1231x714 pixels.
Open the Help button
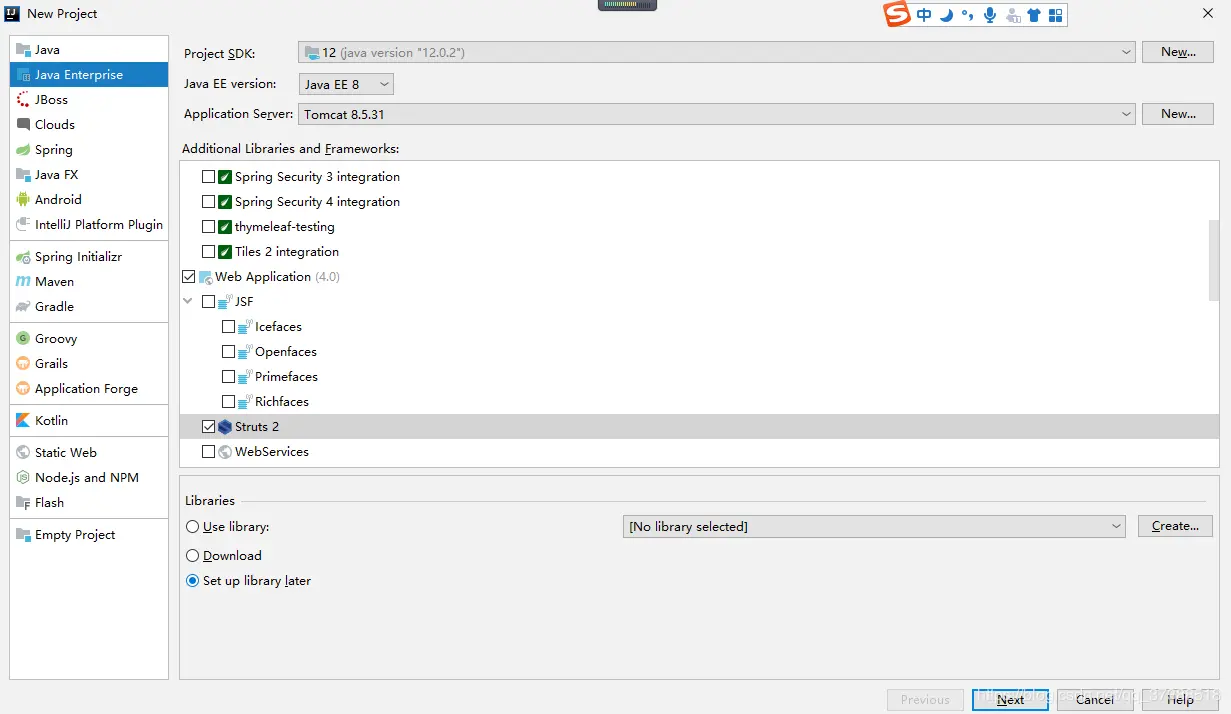coord(1180,699)
